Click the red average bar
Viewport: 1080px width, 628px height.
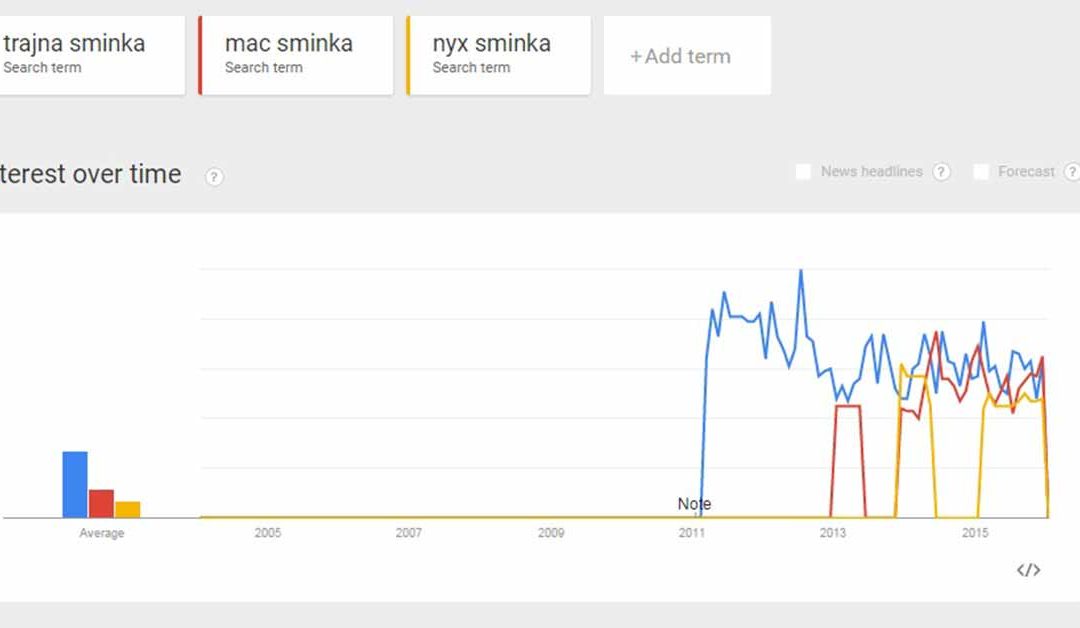pos(101,503)
